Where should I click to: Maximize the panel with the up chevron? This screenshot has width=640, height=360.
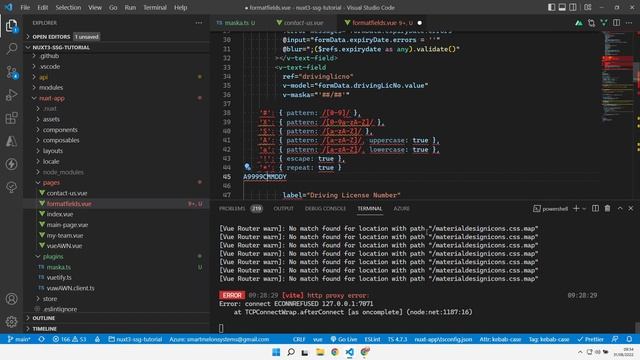tap(620, 209)
